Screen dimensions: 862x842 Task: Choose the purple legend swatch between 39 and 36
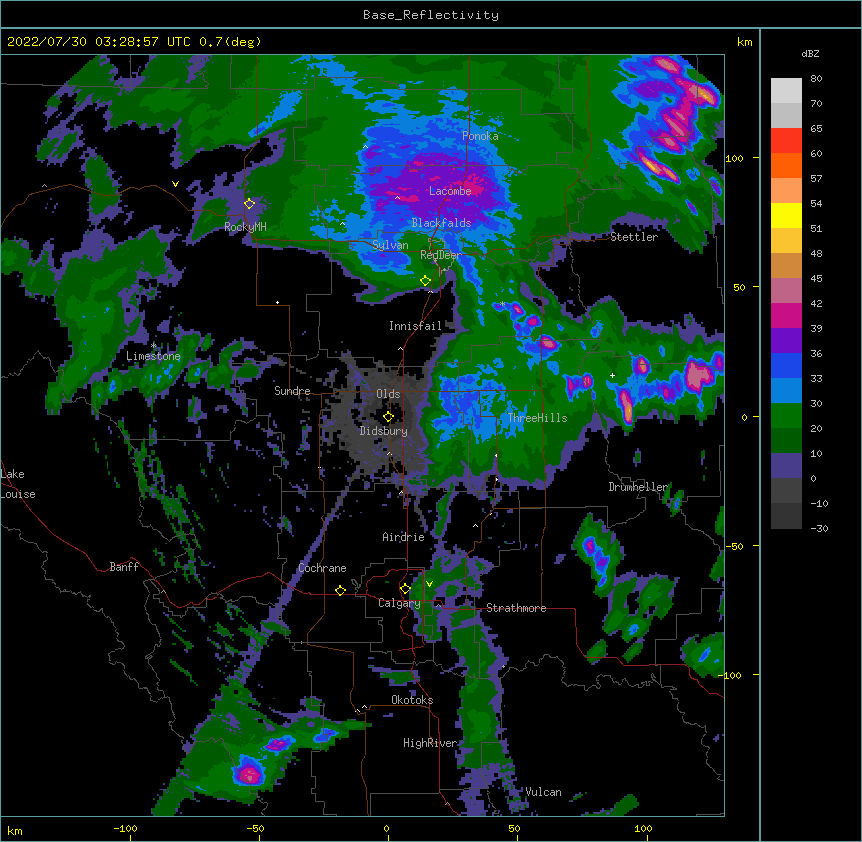pos(786,341)
